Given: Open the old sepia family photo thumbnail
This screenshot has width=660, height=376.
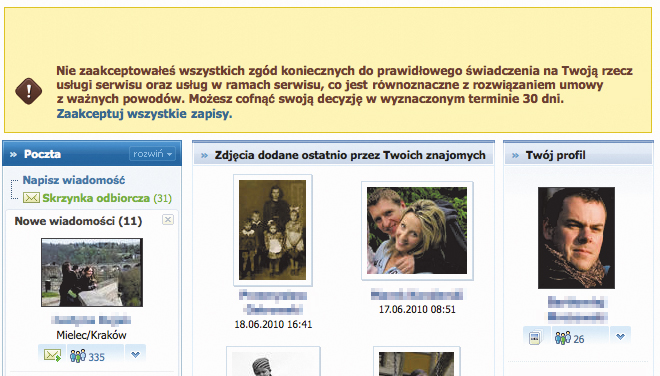Looking at the screenshot, I should coord(273,230).
